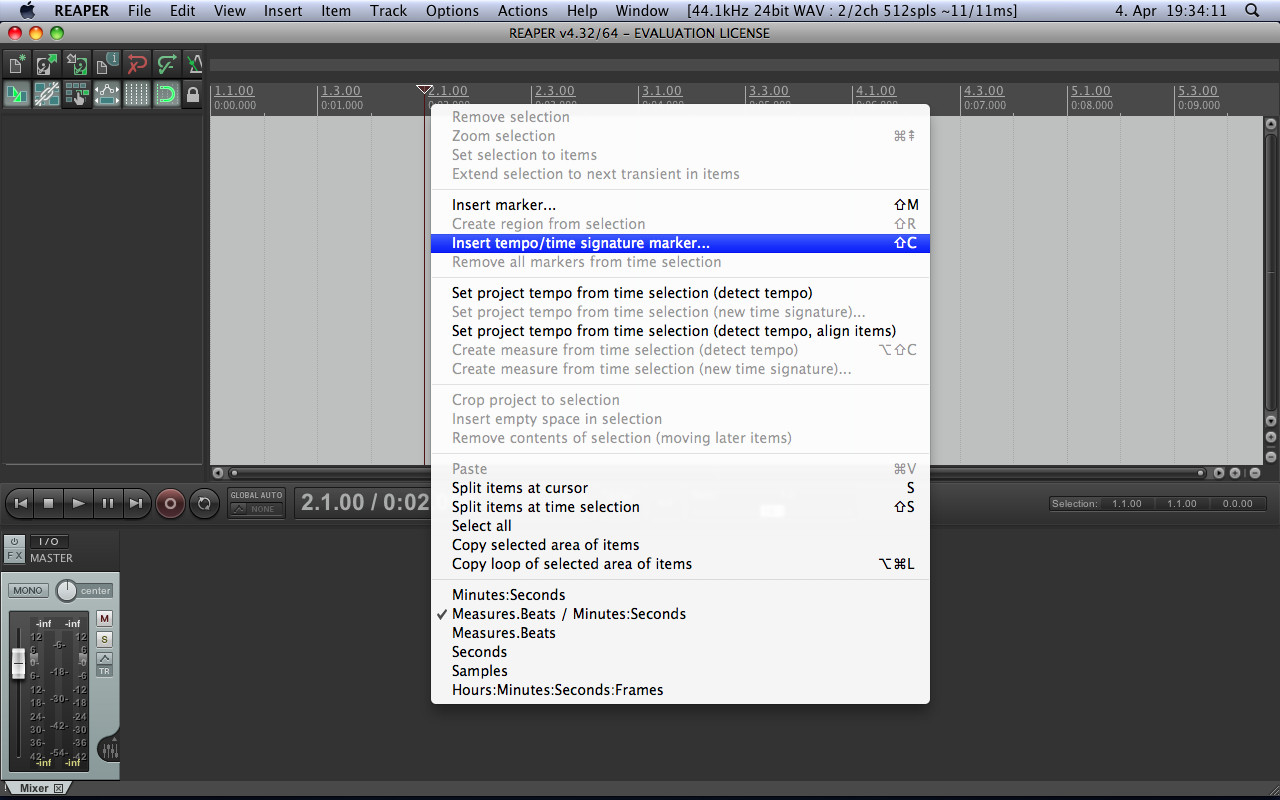Click vertical zoom in plus button

(1271, 437)
